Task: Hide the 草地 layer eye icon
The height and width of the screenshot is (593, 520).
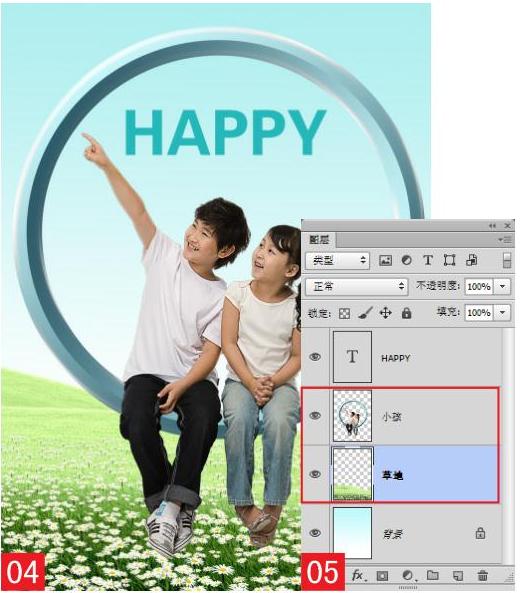Action: (315, 474)
